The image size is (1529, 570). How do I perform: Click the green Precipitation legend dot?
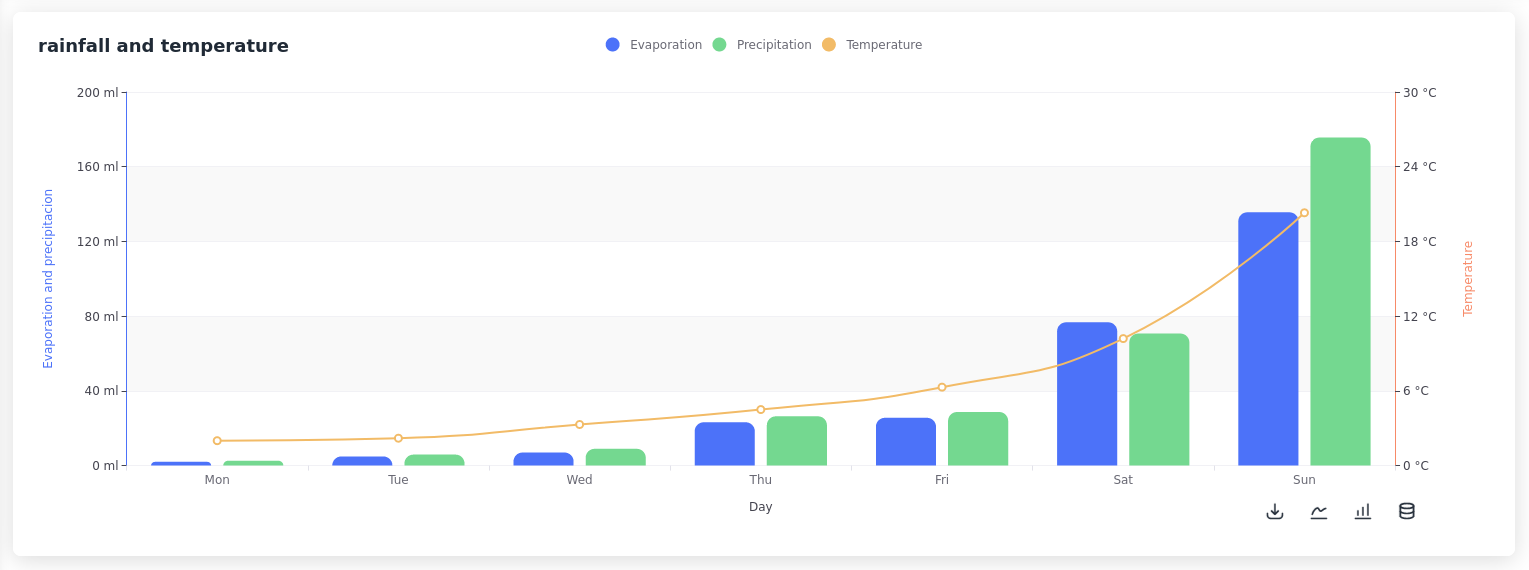720,45
